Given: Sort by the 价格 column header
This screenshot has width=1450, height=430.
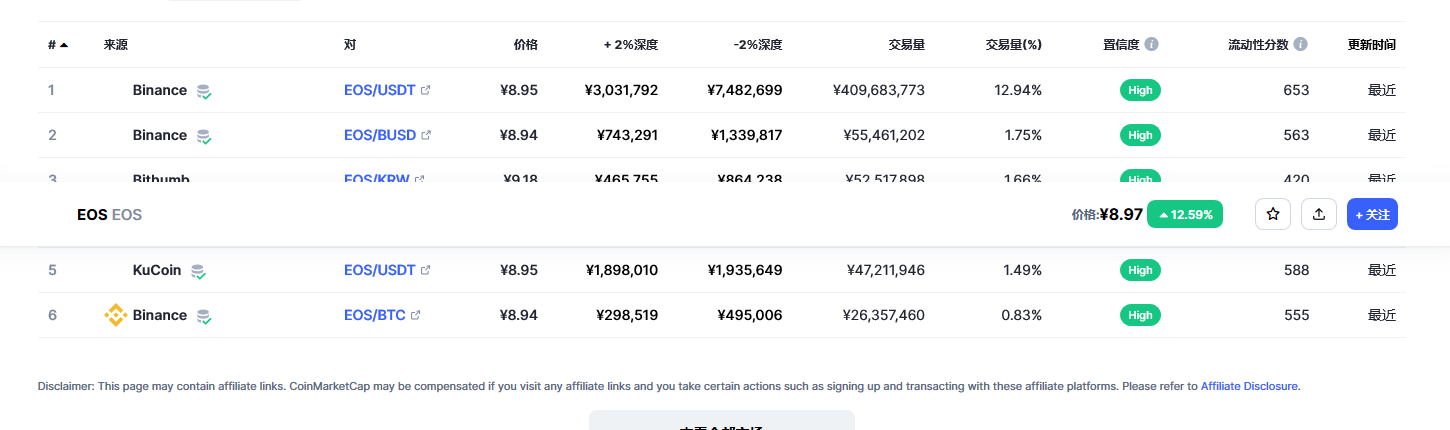Looking at the screenshot, I should click(525, 45).
